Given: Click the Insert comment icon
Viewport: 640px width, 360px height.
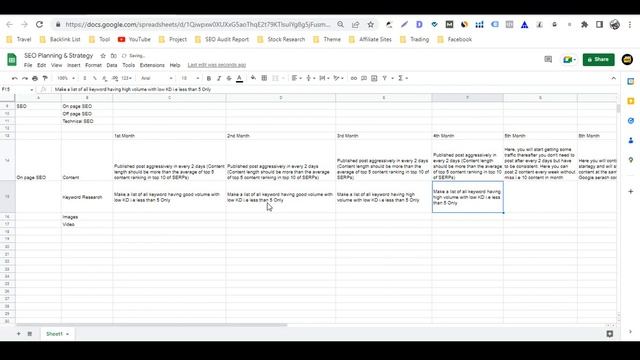Looking at the screenshot, I should pyautogui.click(x=364, y=78).
